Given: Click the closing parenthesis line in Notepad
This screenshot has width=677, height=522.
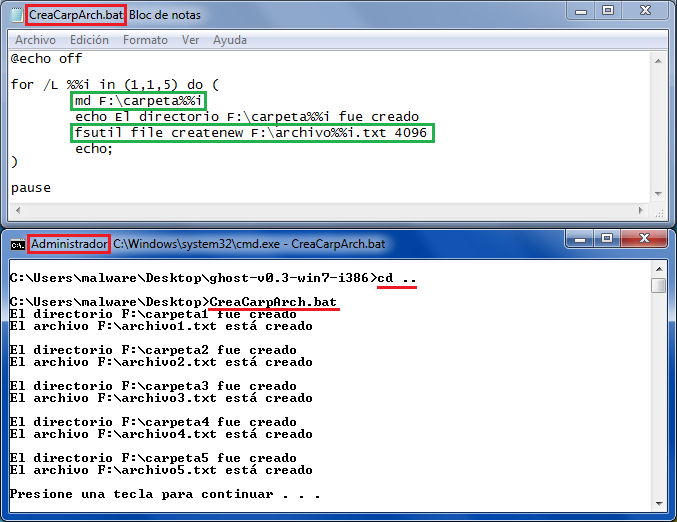Looking at the screenshot, I should point(14,162).
